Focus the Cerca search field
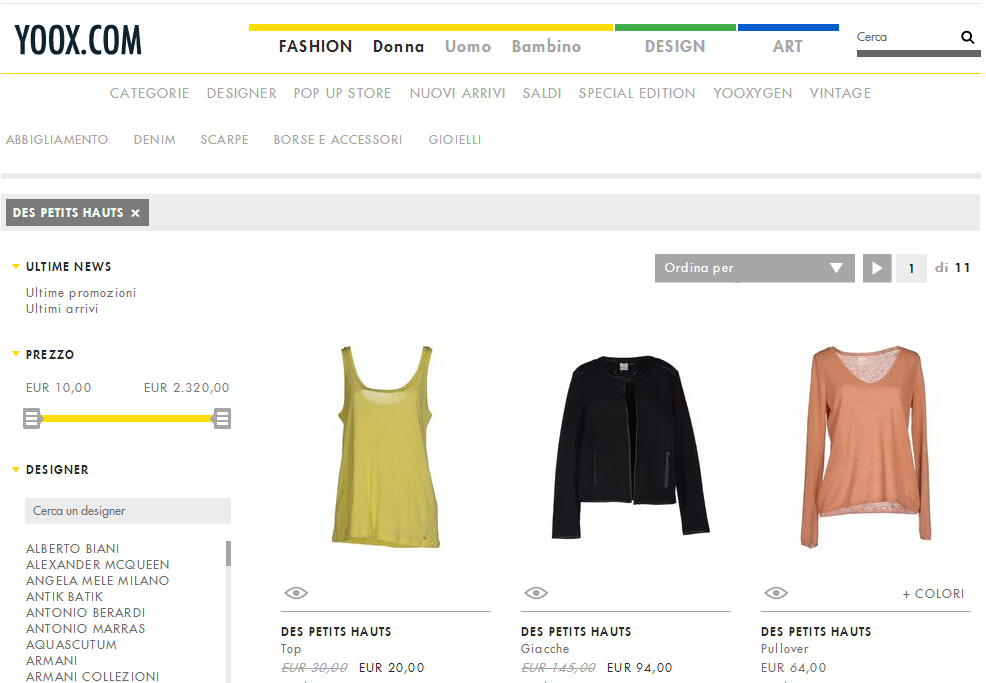986x683 pixels. [907, 38]
